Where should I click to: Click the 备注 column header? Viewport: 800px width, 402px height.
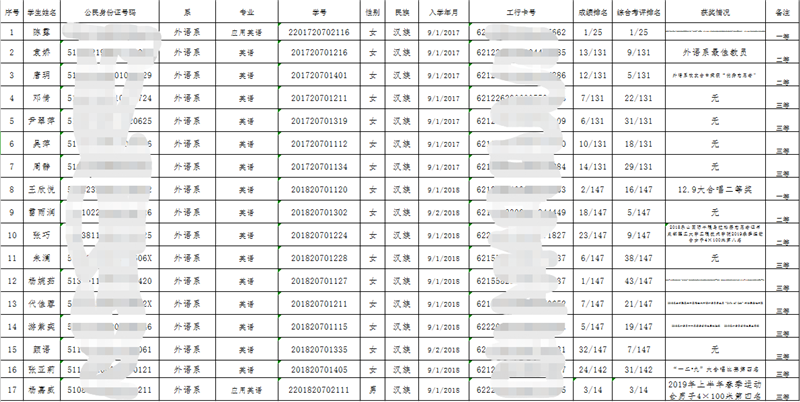[x=783, y=12]
